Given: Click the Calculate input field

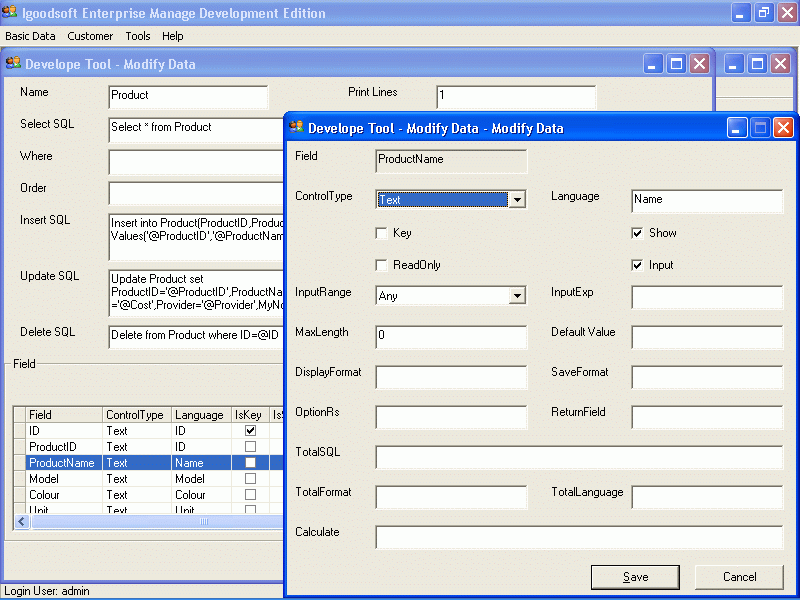Looking at the screenshot, I should [x=579, y=537].
